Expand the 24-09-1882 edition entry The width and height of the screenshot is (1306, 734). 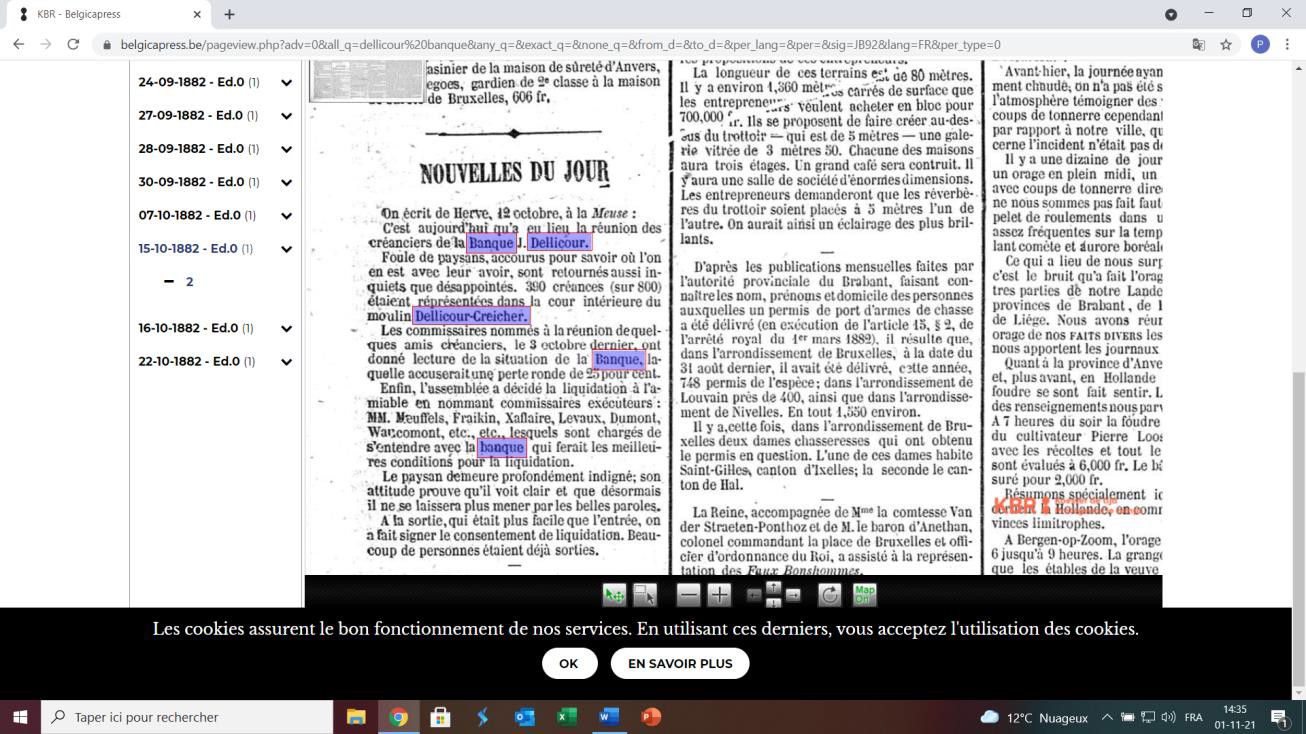point(286,83)
